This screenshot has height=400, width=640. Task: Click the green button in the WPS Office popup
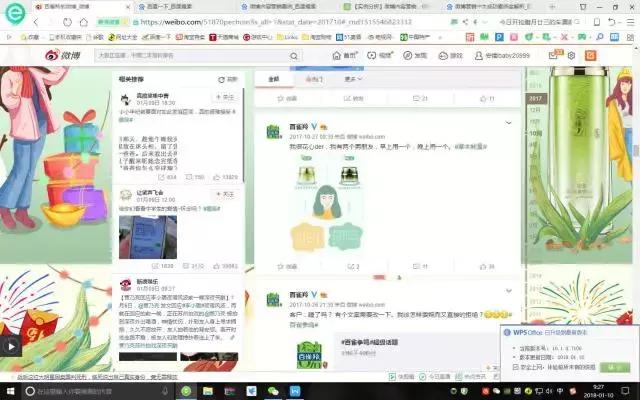[615, 367]
